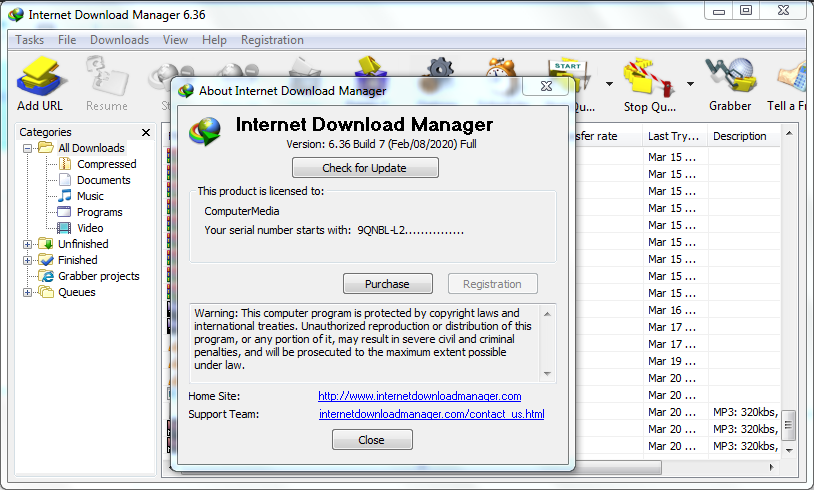
Task: Select the Programs category
Action: click(x=99, y=212)
